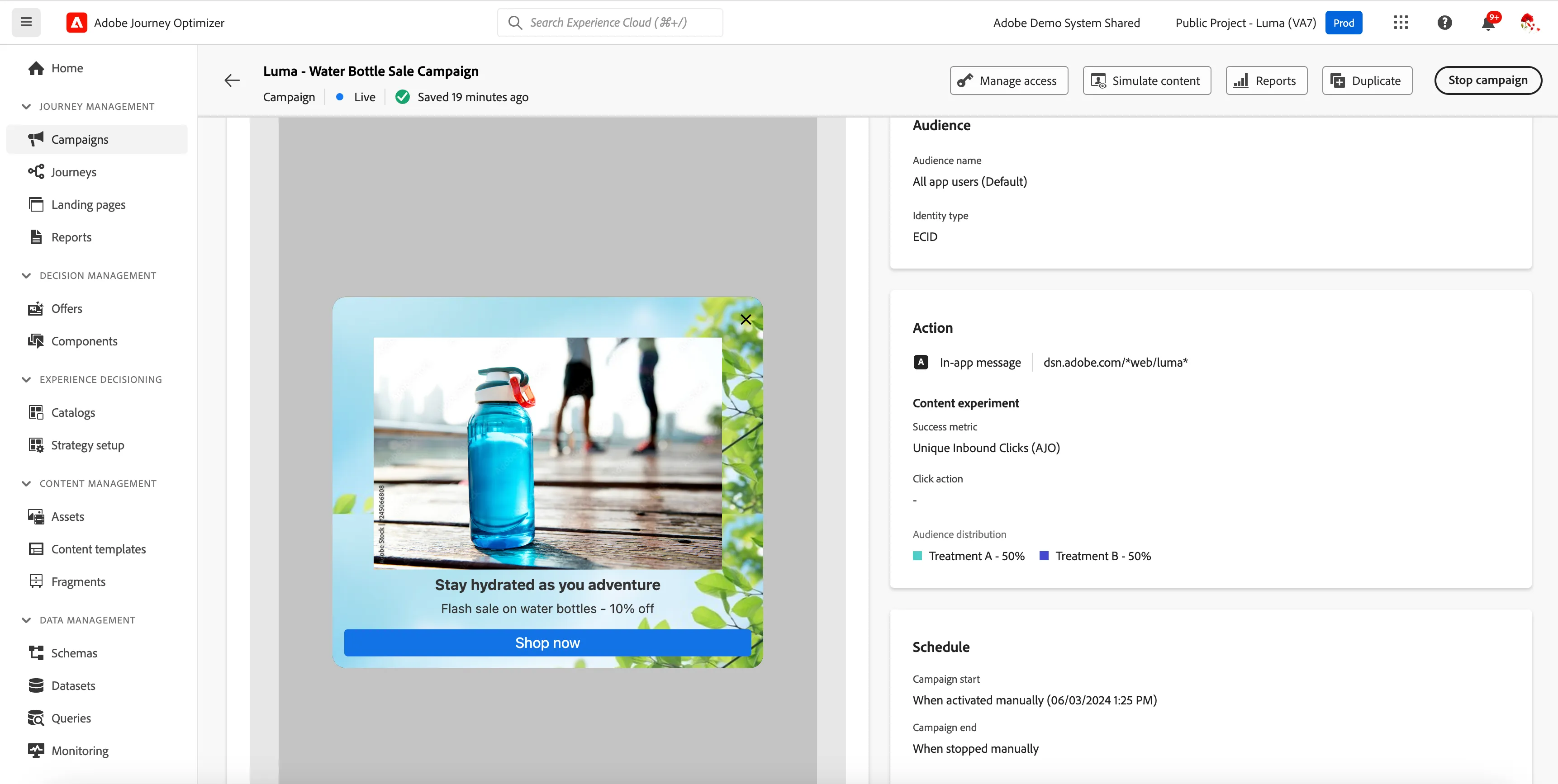The height and width of the screenshot is (784, 1558).
Task: Open campaign Reports from the header
Action: tap(1266, 80)
